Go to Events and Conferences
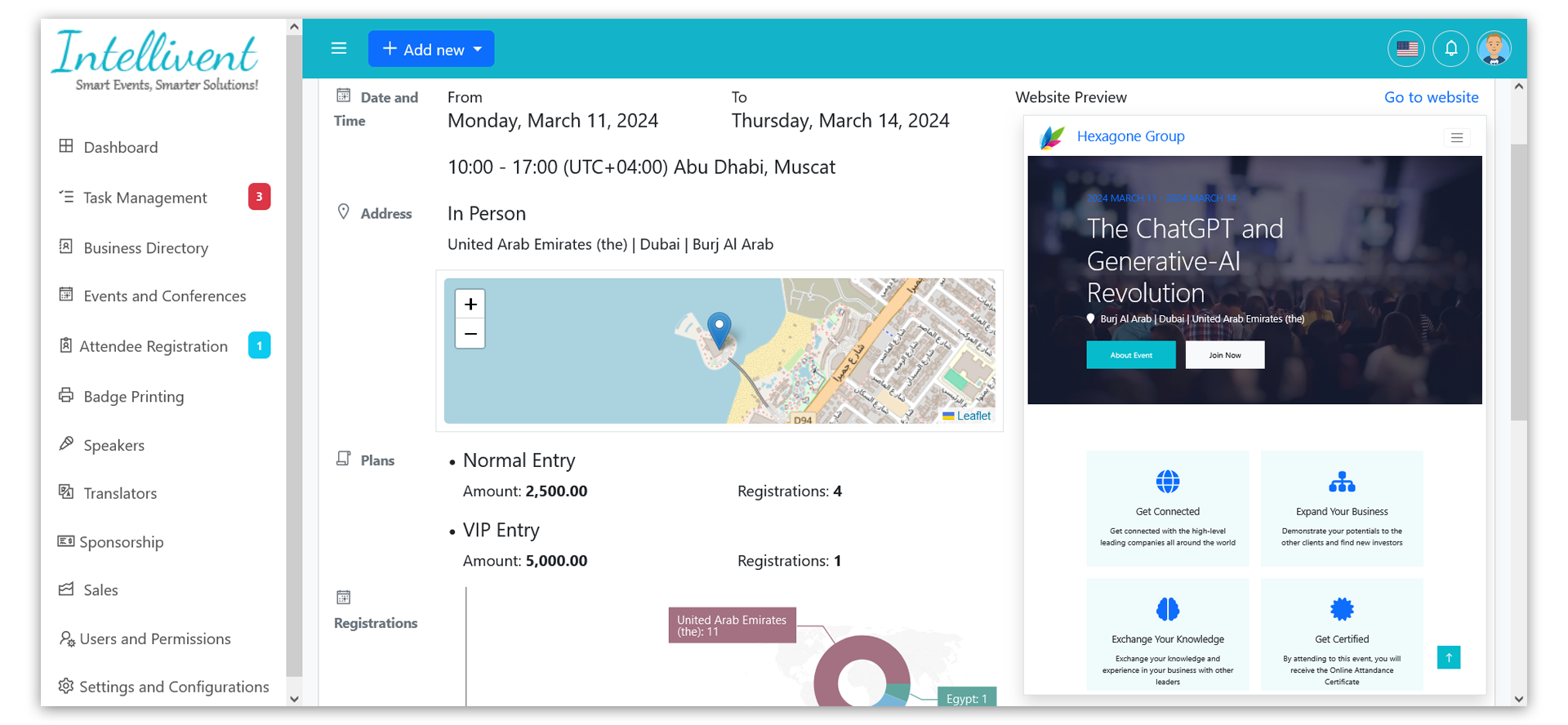 point(164,296)
